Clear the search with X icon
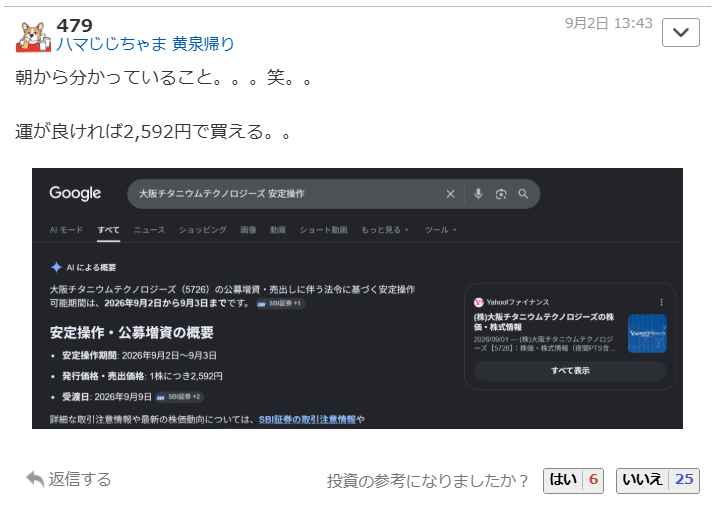This screenshot has height=517, width=728. pyautogui.click(x=450, y=194)
